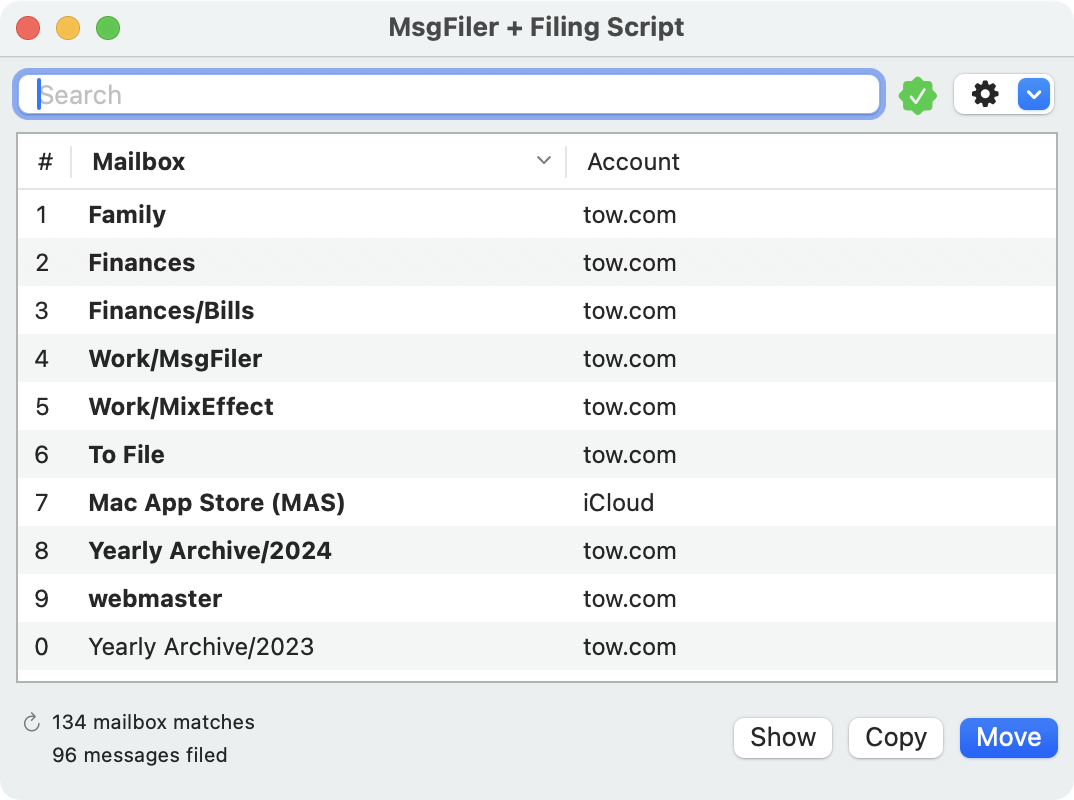Select the Finances/Bills mailbox
This screenshot has width=1074, height=800.
171,311
